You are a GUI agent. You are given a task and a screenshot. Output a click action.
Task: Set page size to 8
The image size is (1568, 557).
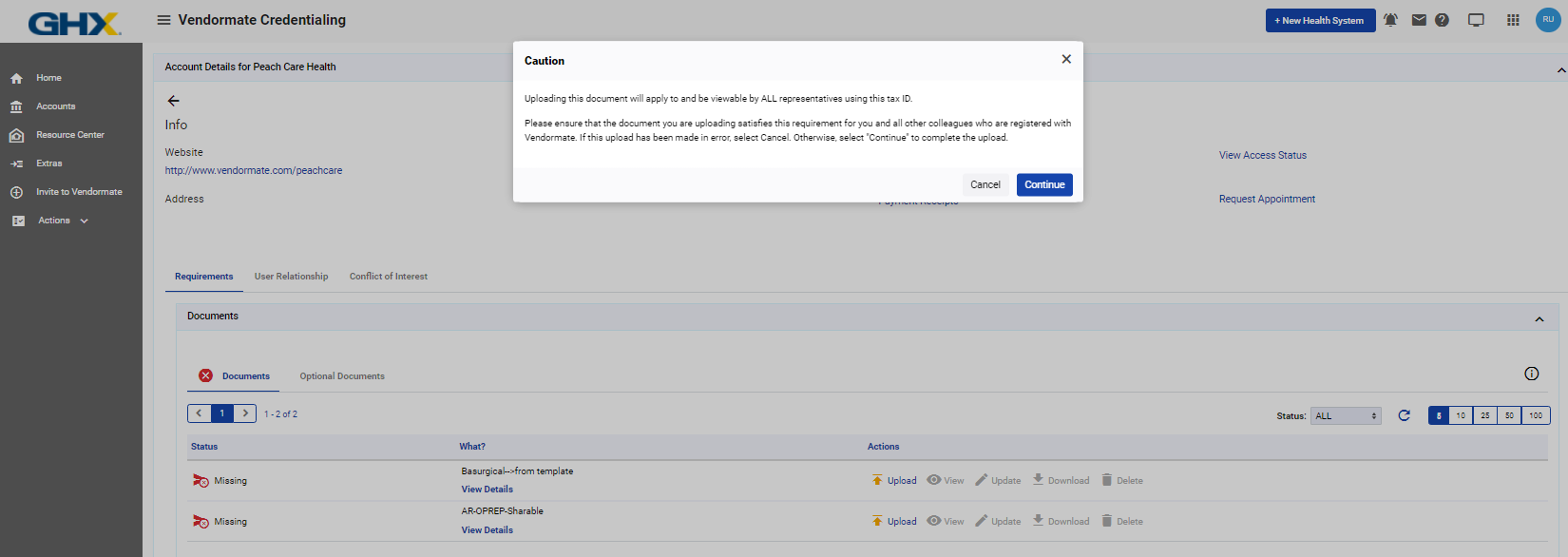[1439, 415]
